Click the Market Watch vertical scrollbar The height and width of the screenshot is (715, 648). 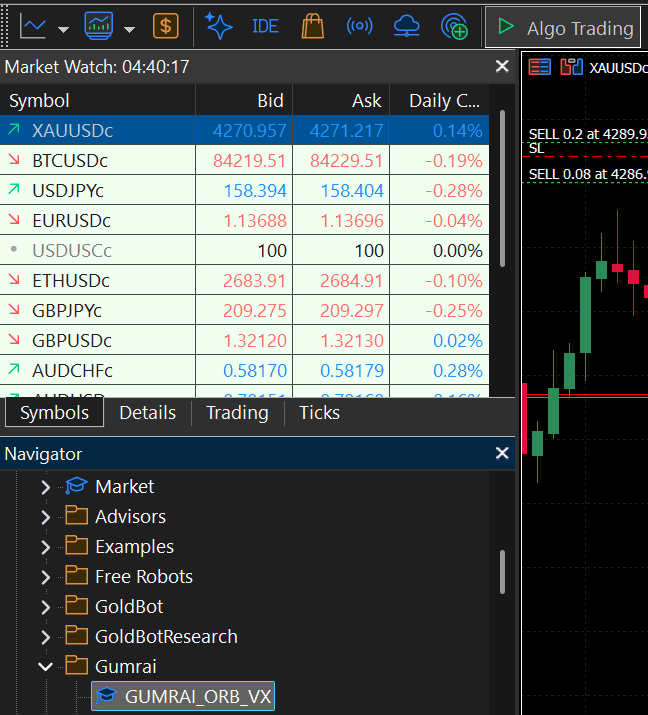point(502,188)
